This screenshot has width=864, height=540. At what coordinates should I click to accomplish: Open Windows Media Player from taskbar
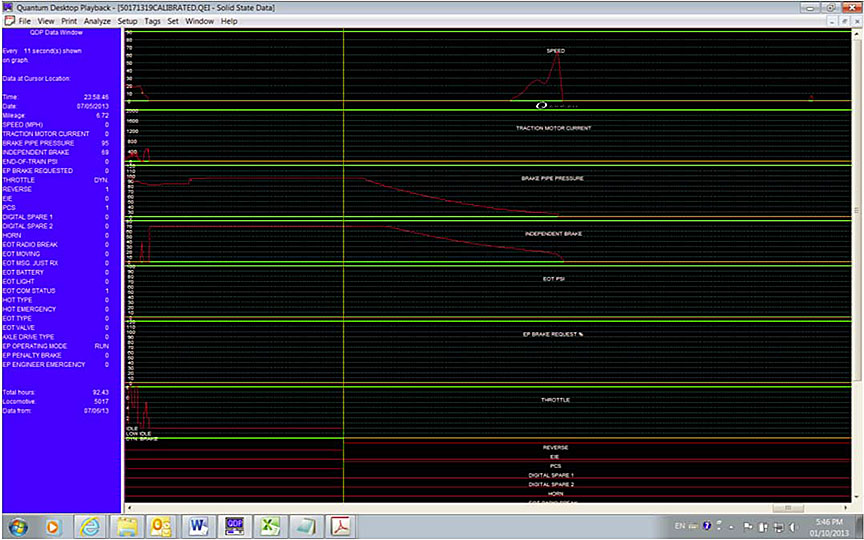point(54,524)
